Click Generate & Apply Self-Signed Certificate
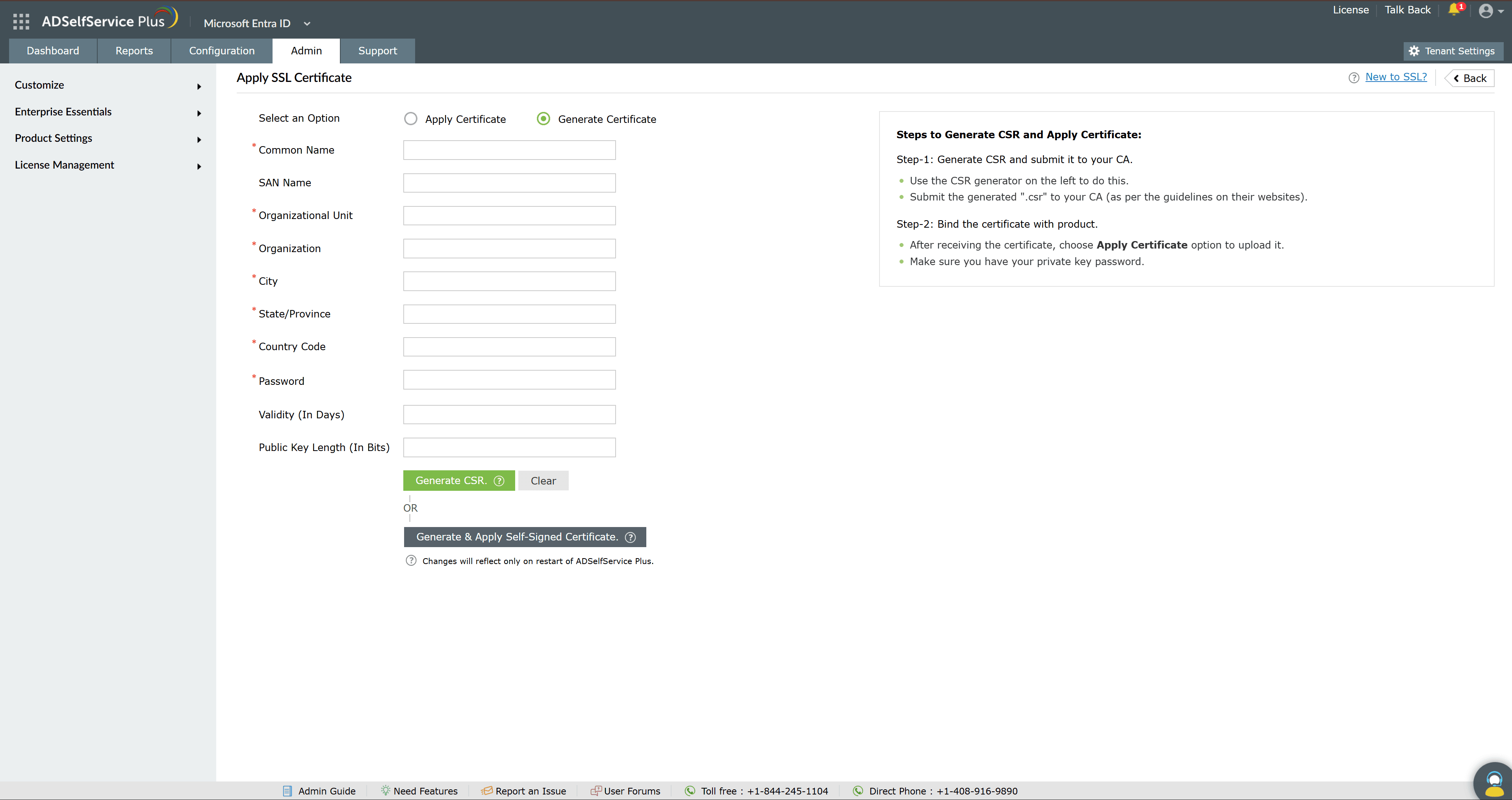This screenshot has width=1512, height=800. [525, 537]
